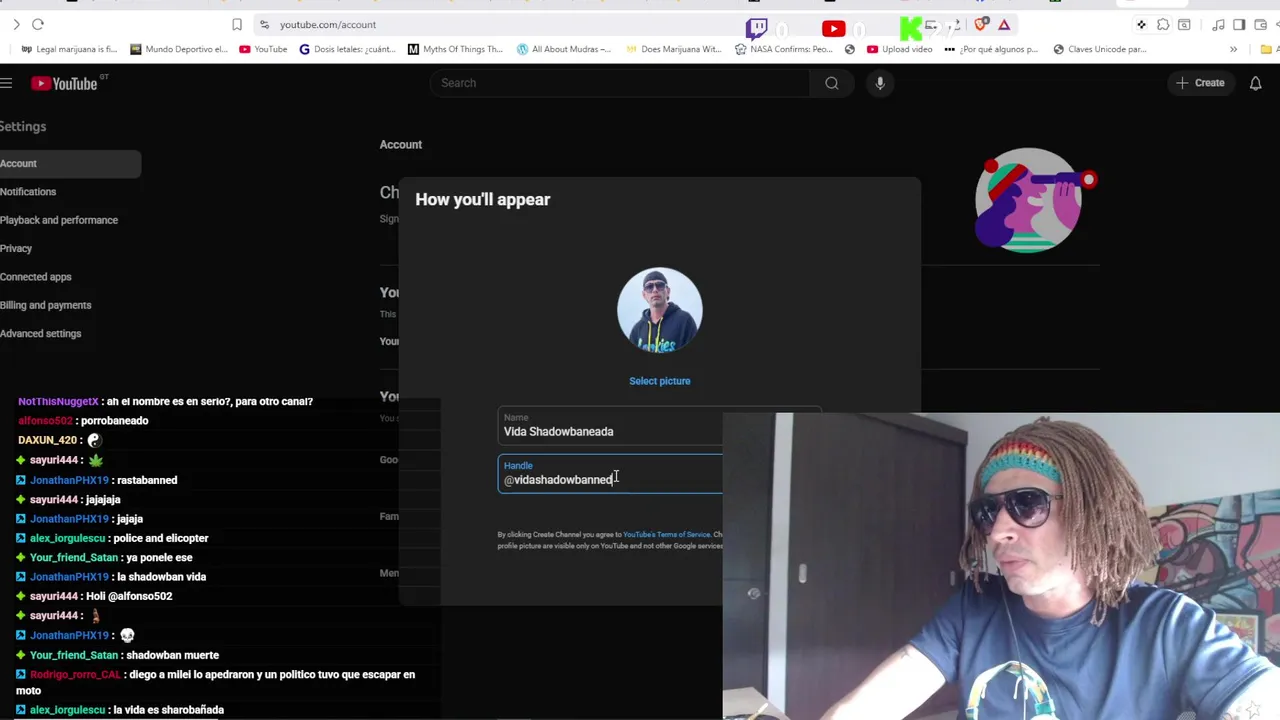Screen dimensions: 1280x720
Task: Select Account in Settings sidebar
Action: (70, 163)
